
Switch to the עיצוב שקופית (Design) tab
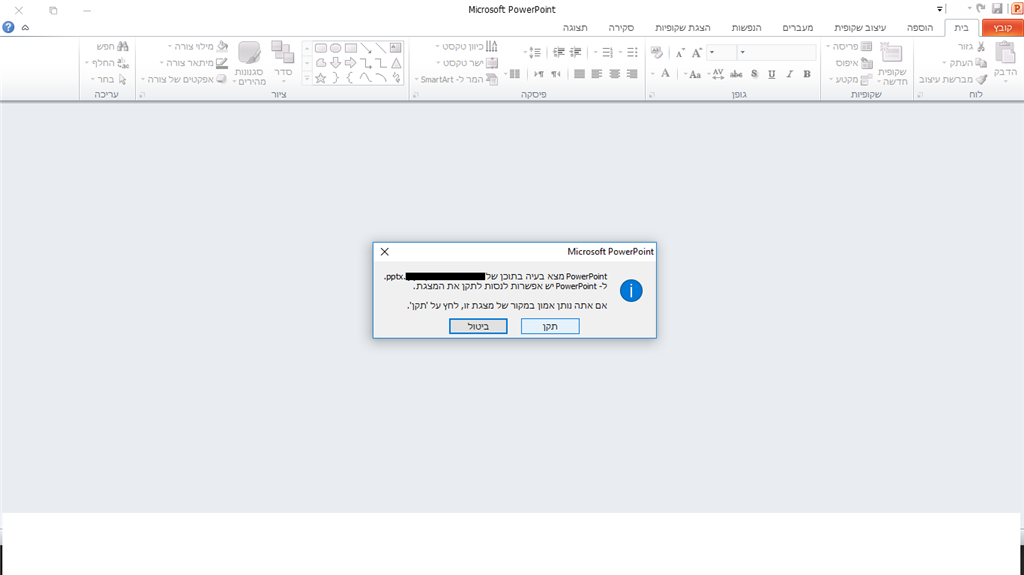click(859, 27)
